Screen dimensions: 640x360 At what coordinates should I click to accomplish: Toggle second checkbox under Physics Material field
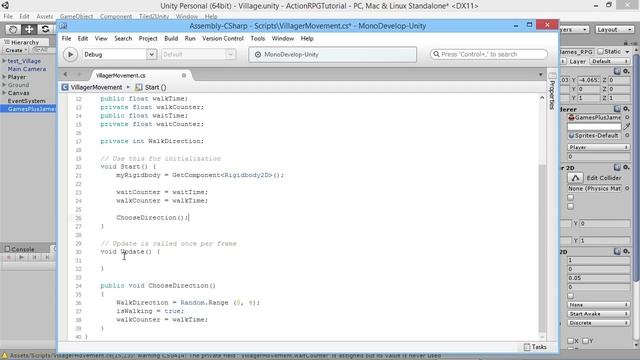[x=571, y=207]
